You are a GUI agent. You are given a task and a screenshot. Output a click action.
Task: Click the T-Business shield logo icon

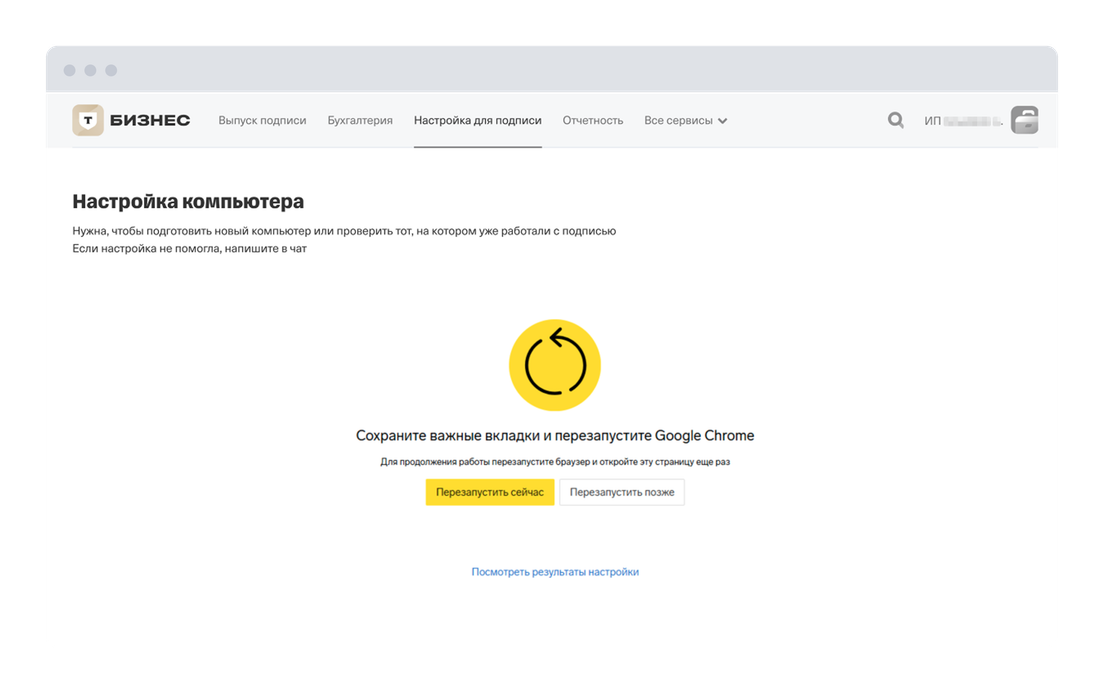[x=88, y=120]
